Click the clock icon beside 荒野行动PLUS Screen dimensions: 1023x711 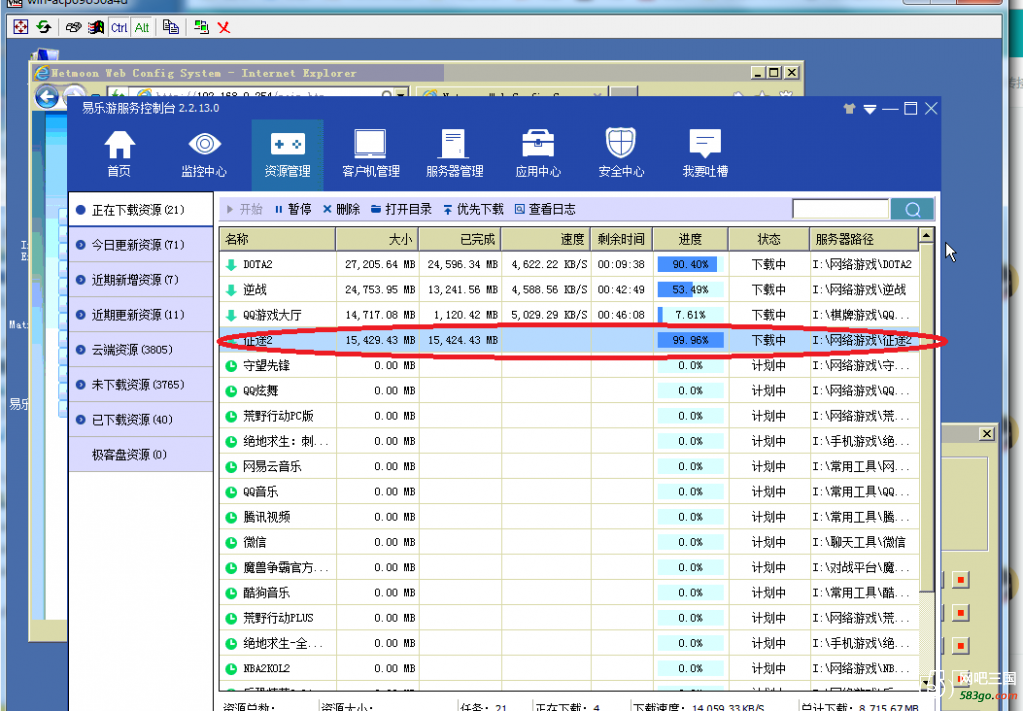coord(231,618)
